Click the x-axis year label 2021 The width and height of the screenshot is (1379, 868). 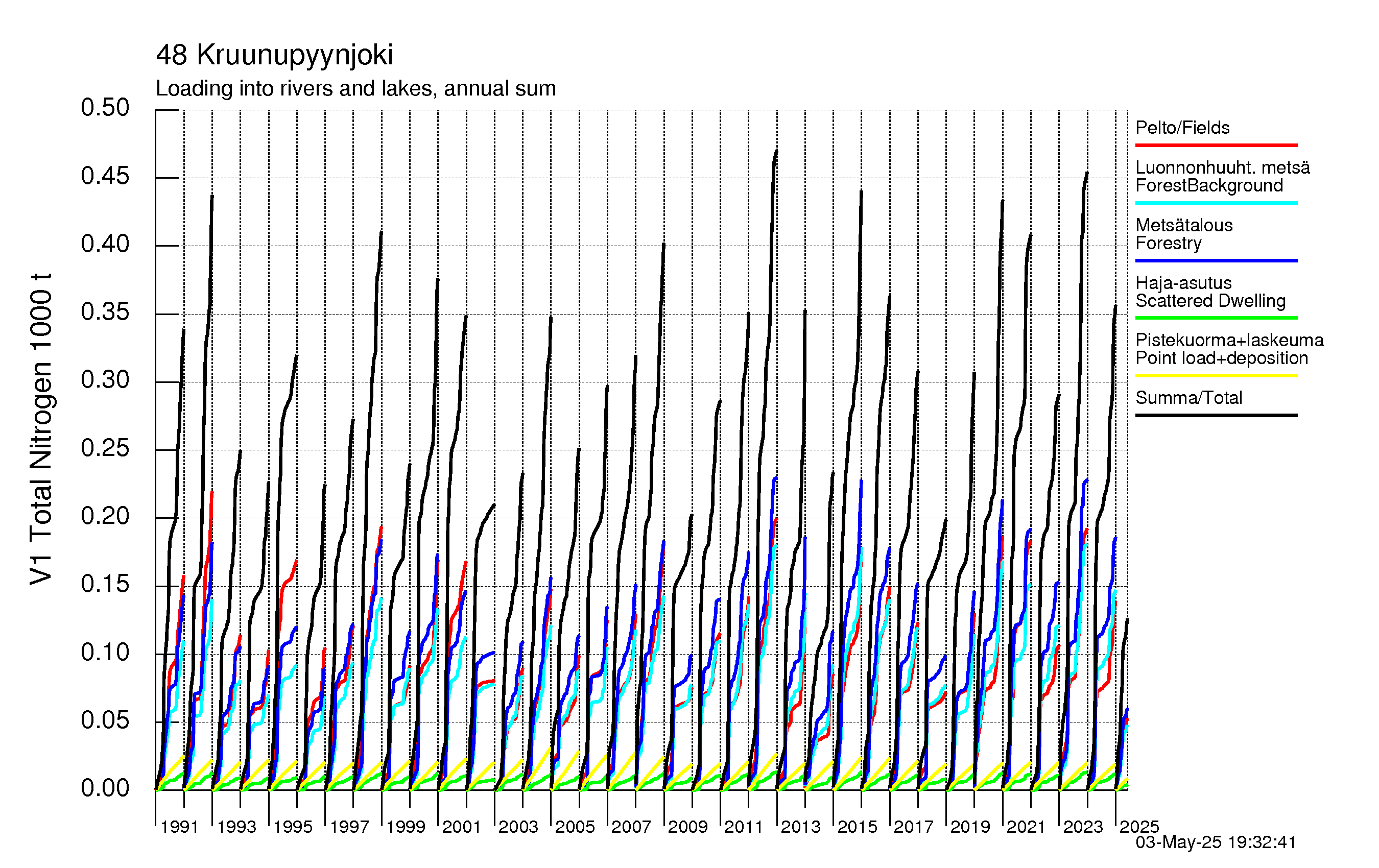coord(1026,827)
